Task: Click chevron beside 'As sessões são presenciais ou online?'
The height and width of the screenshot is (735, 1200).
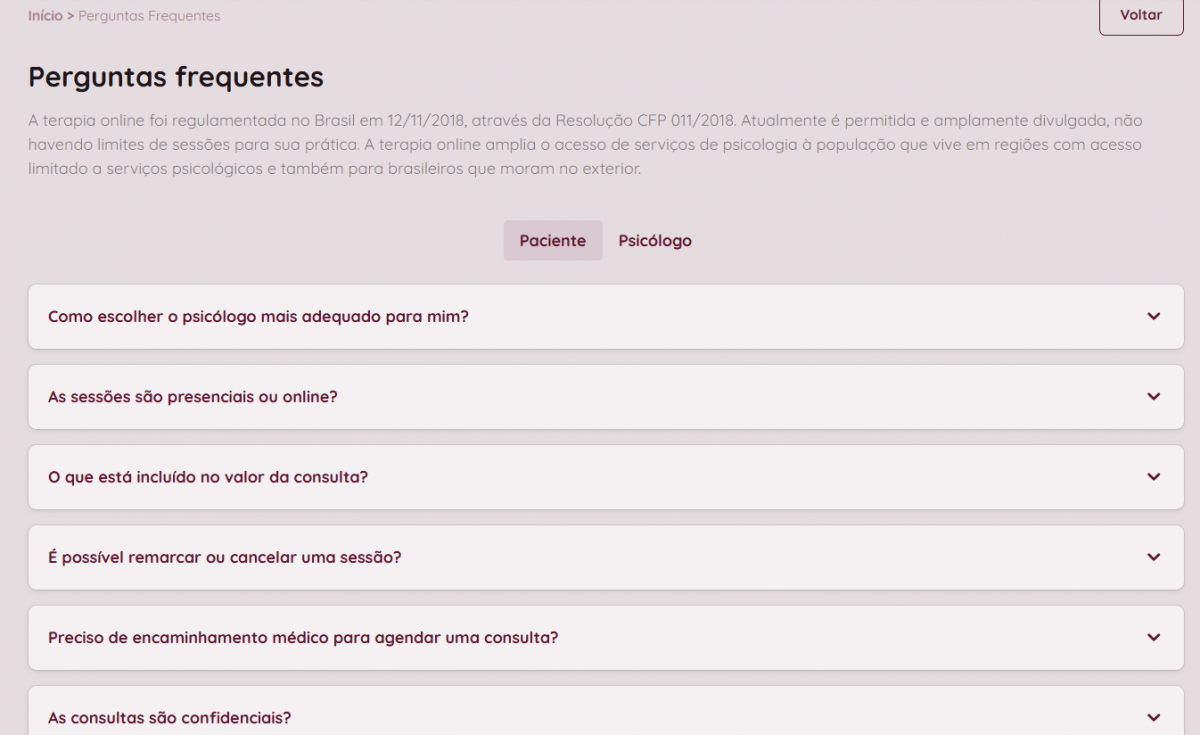Action: point(1153,397)
